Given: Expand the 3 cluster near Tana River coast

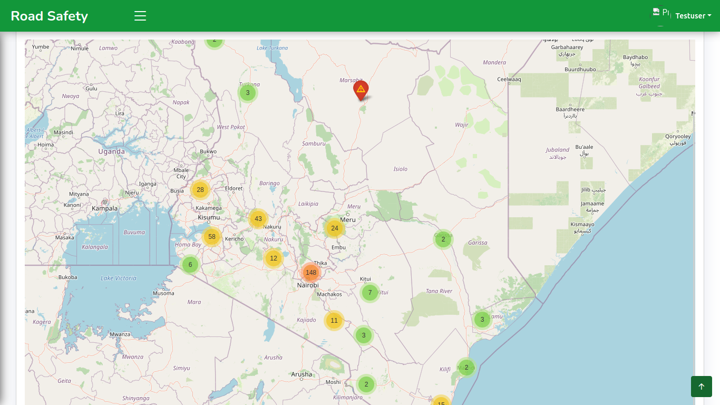Looking at the screenshot, I should pos(482,320).
